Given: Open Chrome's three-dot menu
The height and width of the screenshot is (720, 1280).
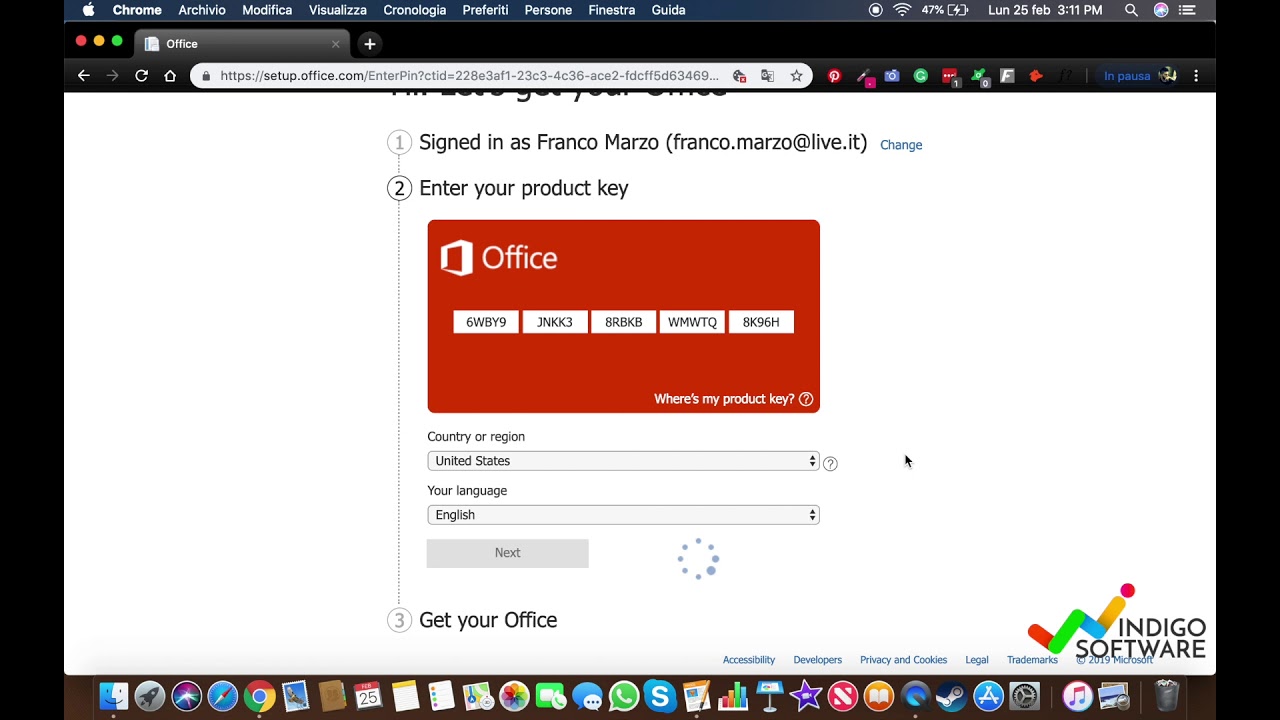Looking at the screenshot, I should [1196, 76].
